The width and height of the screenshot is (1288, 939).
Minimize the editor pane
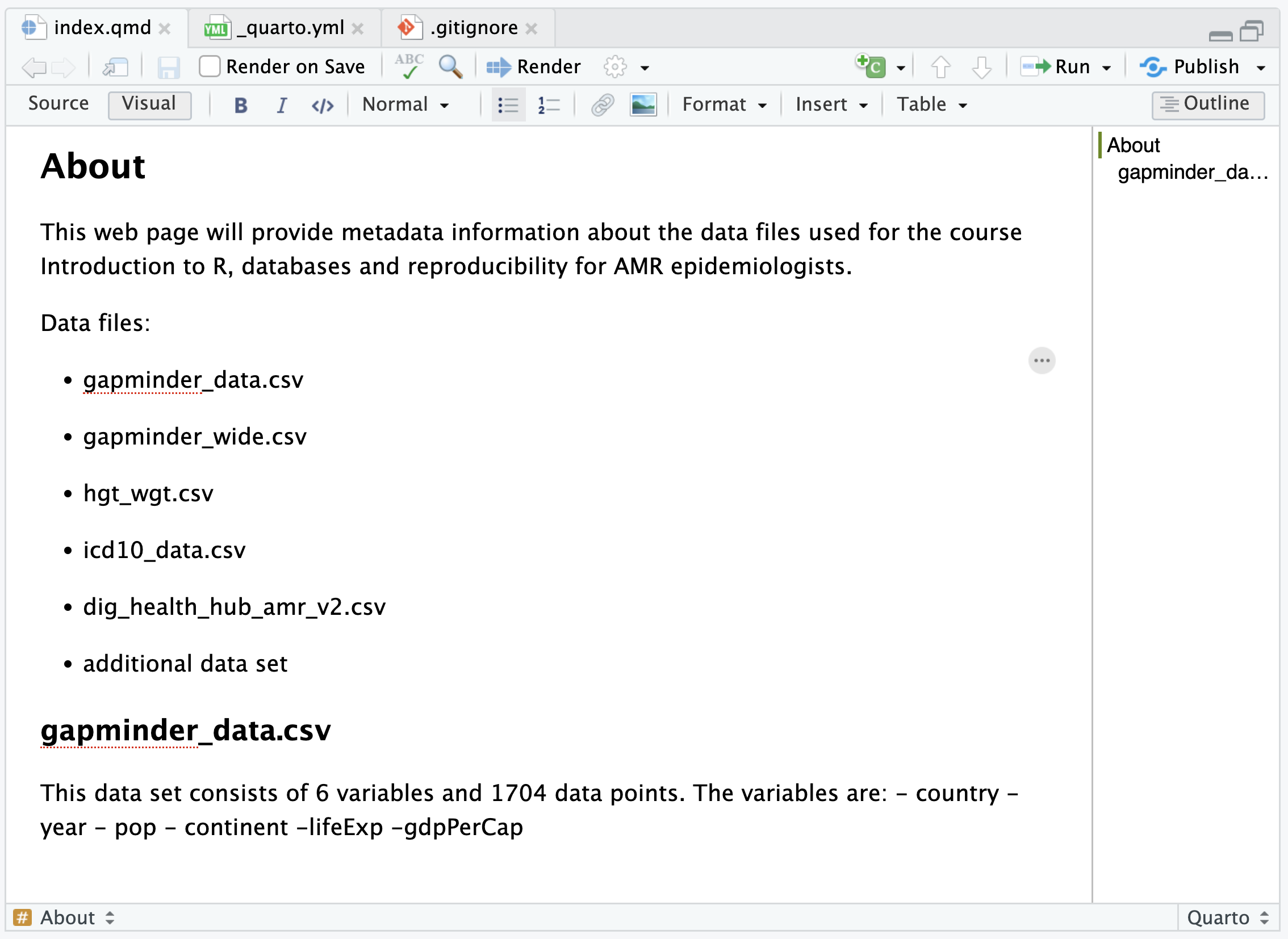point(1220,36)
